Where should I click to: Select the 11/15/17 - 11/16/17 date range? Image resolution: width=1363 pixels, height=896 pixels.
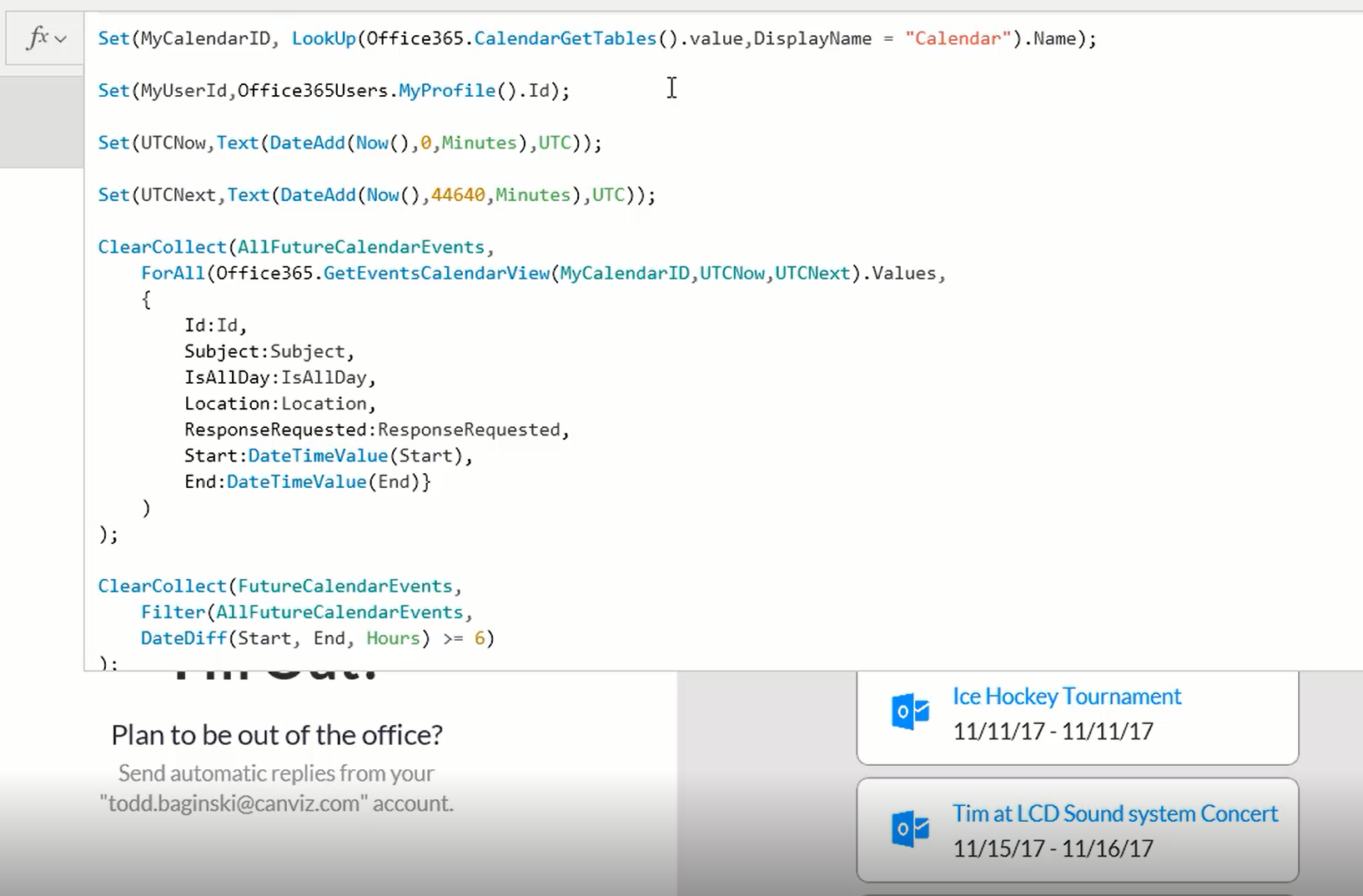pos(1053,848)
